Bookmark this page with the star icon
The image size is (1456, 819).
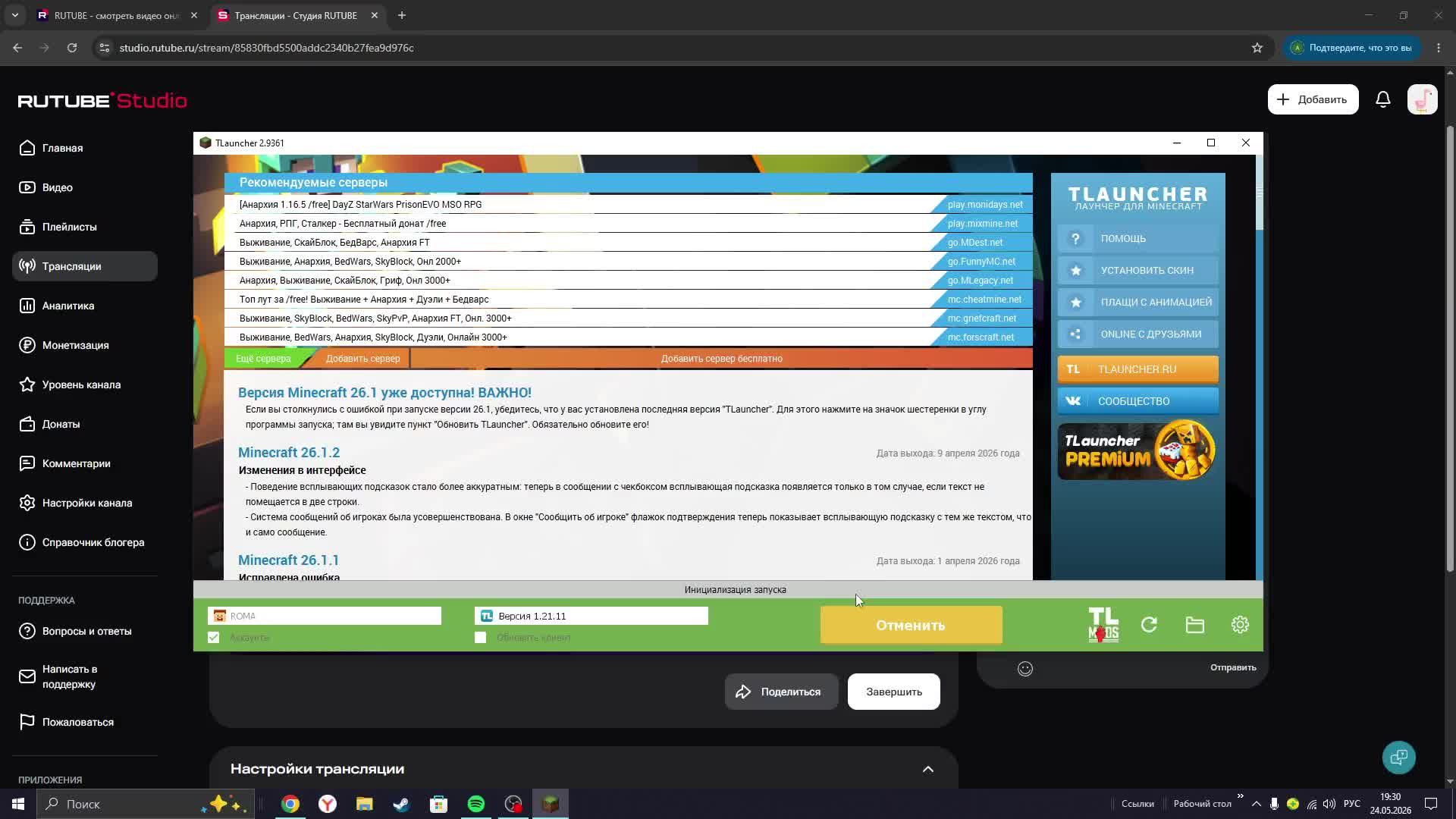(x=1257, y=48)
